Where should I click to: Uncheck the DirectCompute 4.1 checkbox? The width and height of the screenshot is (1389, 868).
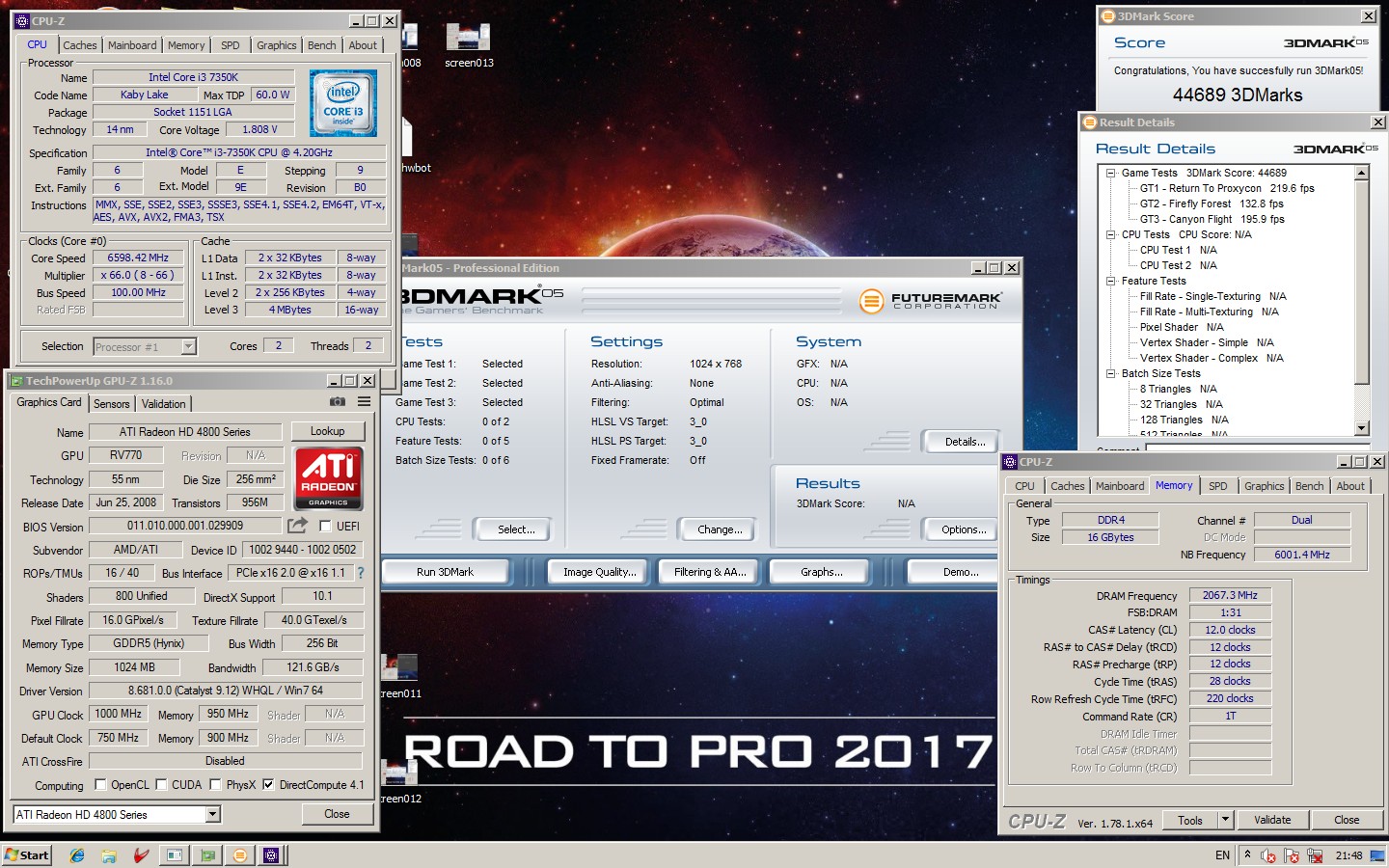click(268, 784)
